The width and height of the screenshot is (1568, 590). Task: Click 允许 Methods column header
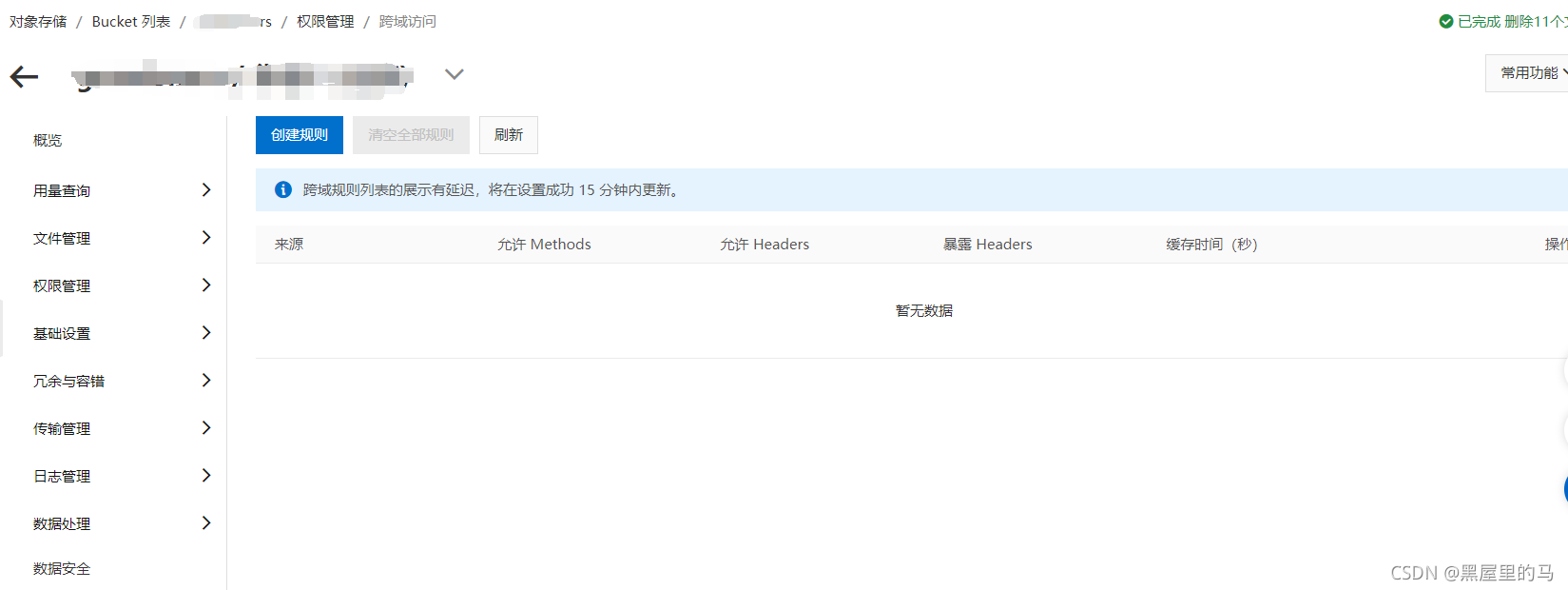coord(544,245)
